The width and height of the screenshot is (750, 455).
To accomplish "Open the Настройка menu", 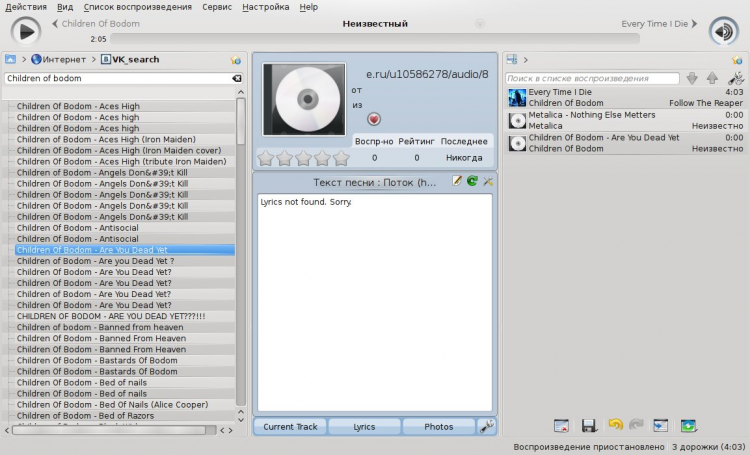I will tap(265, 7).
